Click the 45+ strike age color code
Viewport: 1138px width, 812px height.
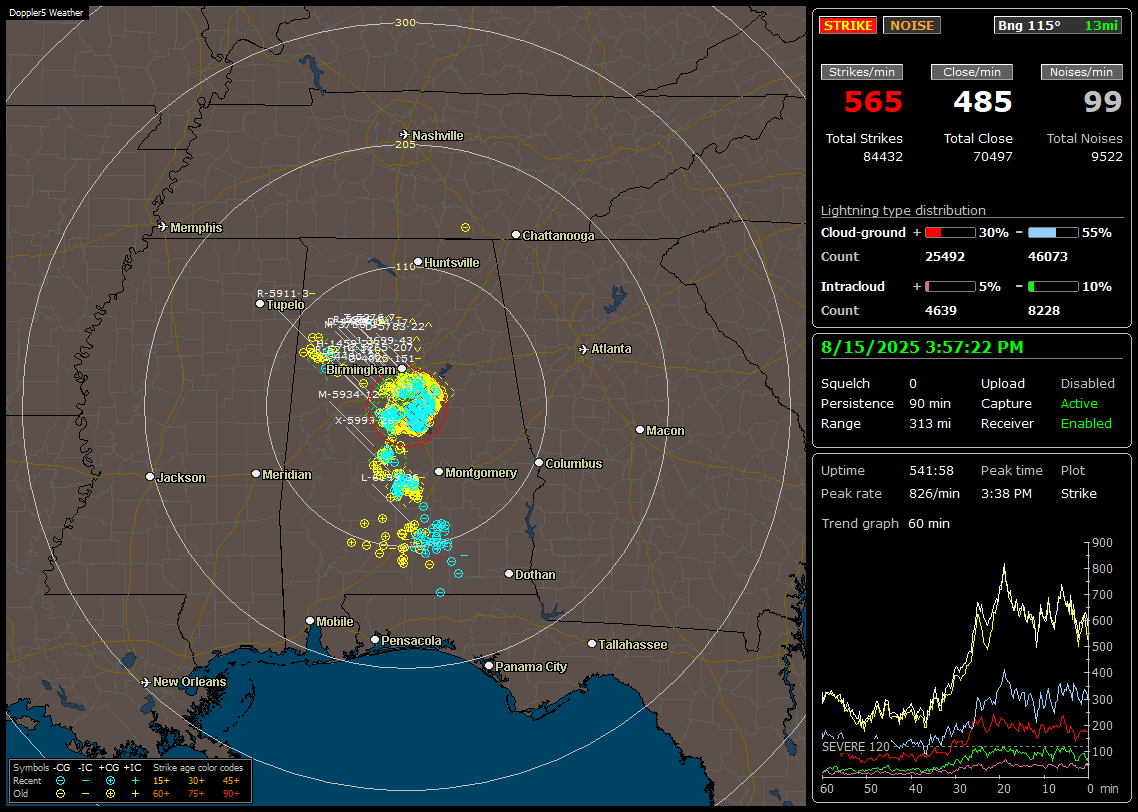(x=232, y=781)
